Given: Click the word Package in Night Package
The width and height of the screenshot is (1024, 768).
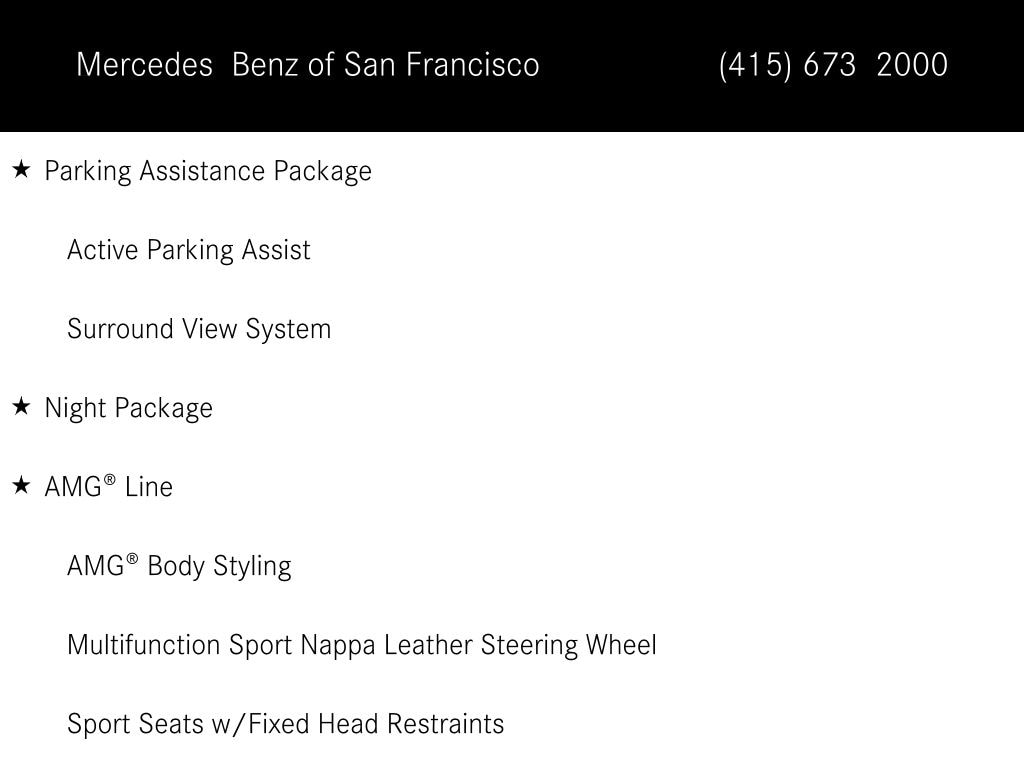Looking at the screenshot, I should tap(163, 409).
